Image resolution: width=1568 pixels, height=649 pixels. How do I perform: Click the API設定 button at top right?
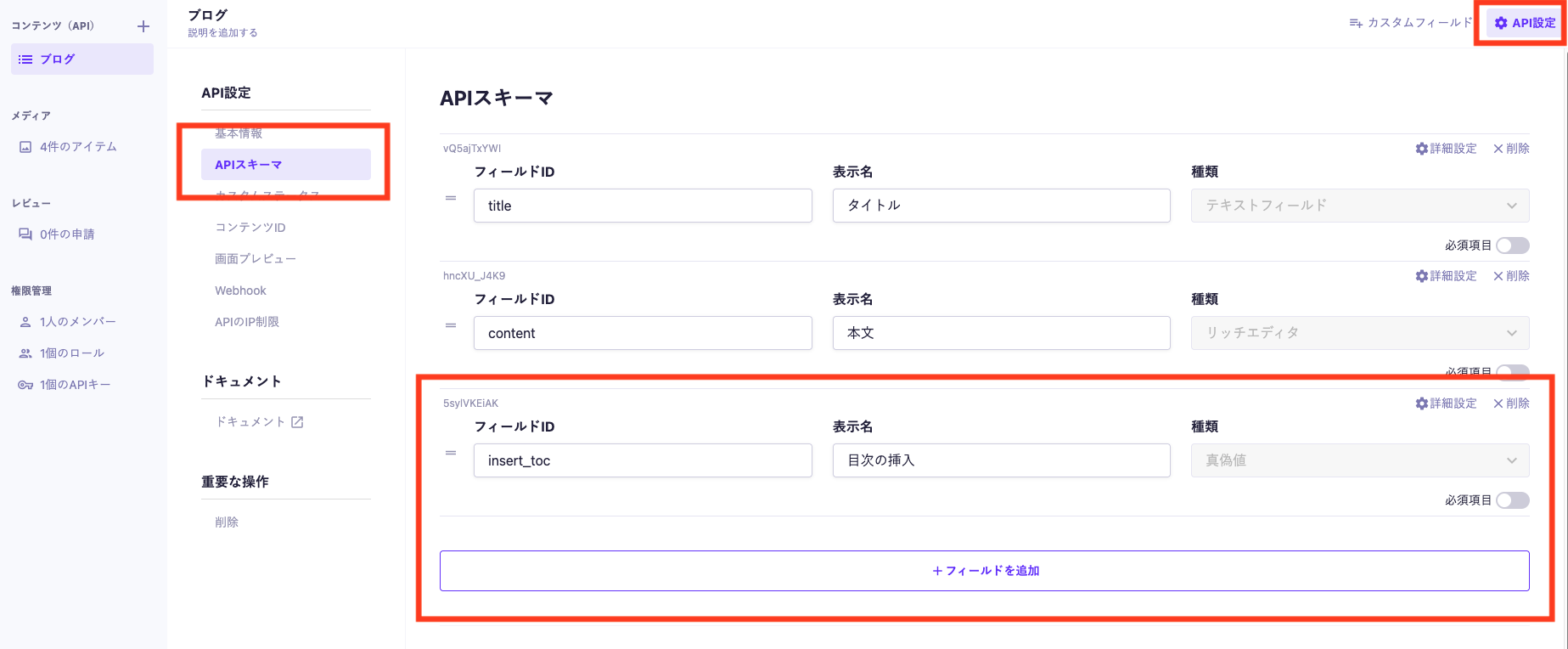pos(1525,23)
